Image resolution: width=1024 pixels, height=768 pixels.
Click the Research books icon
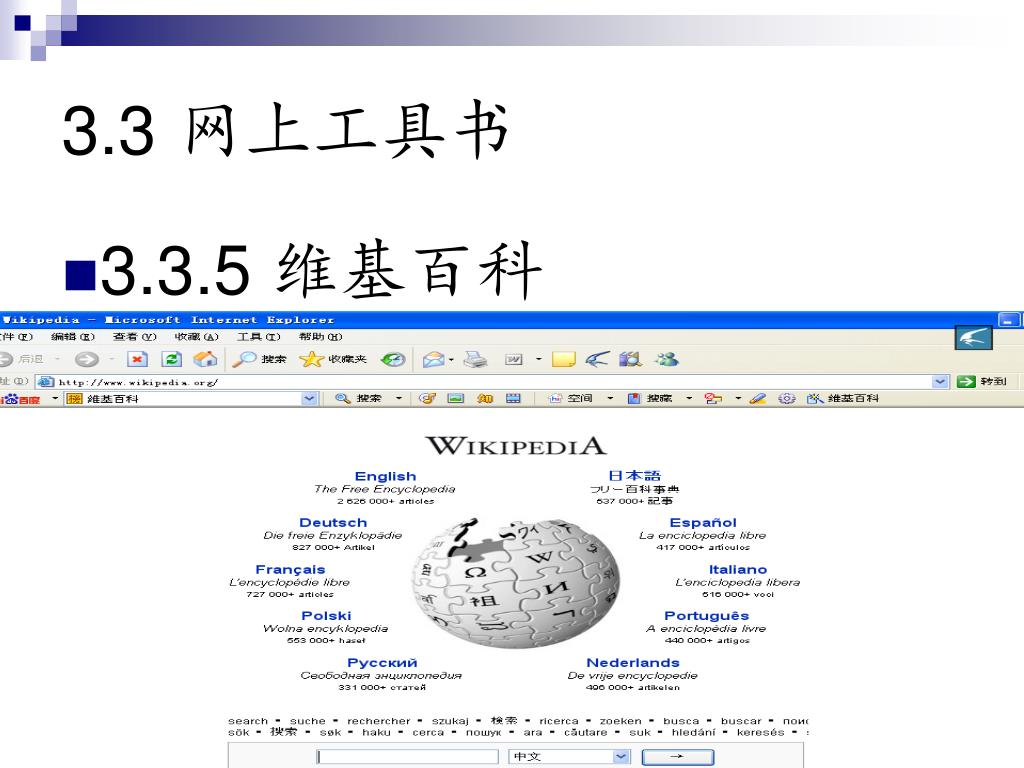pyautogui.click(x=630, y=359)
